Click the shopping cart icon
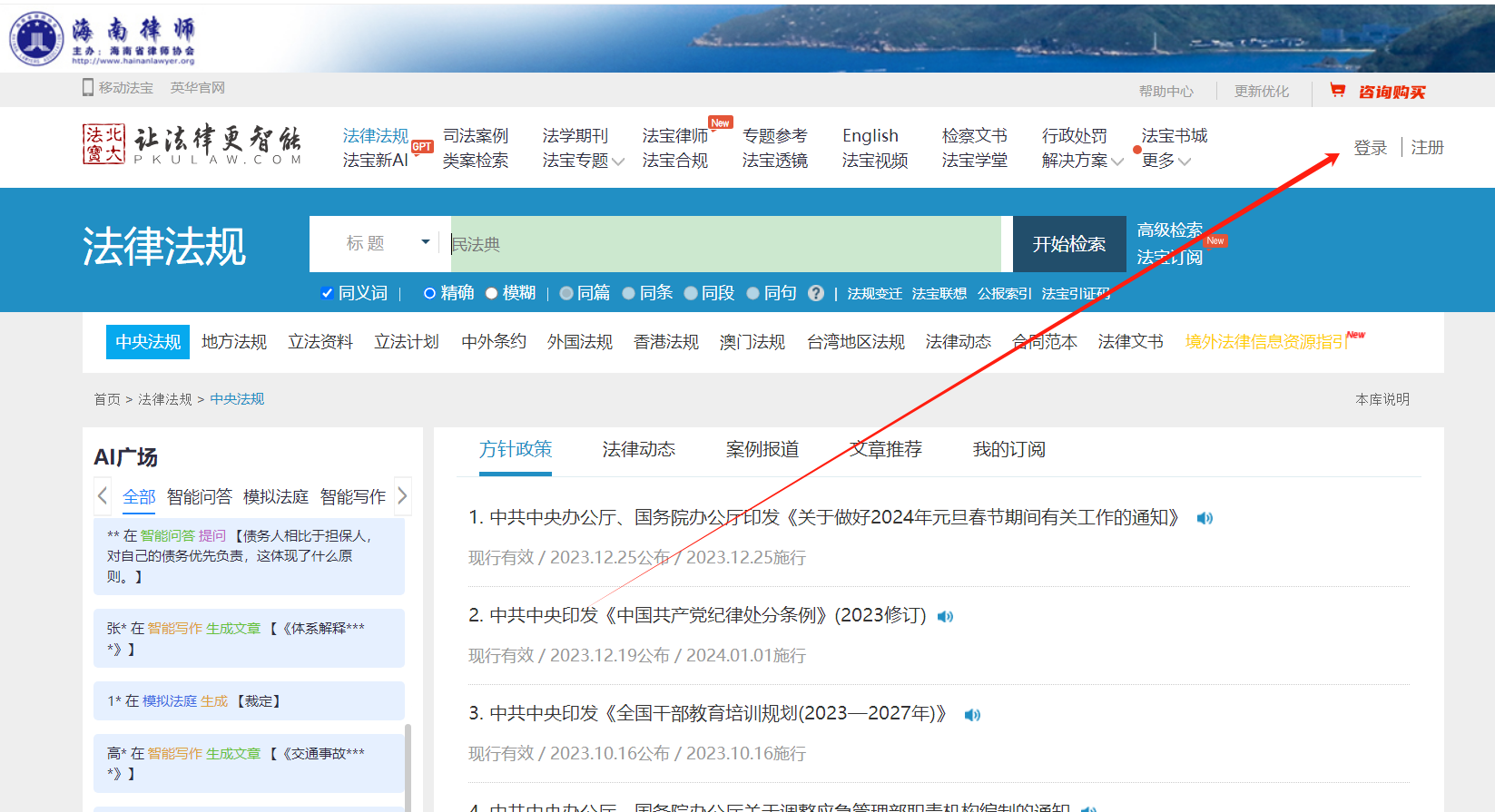 1337,90
